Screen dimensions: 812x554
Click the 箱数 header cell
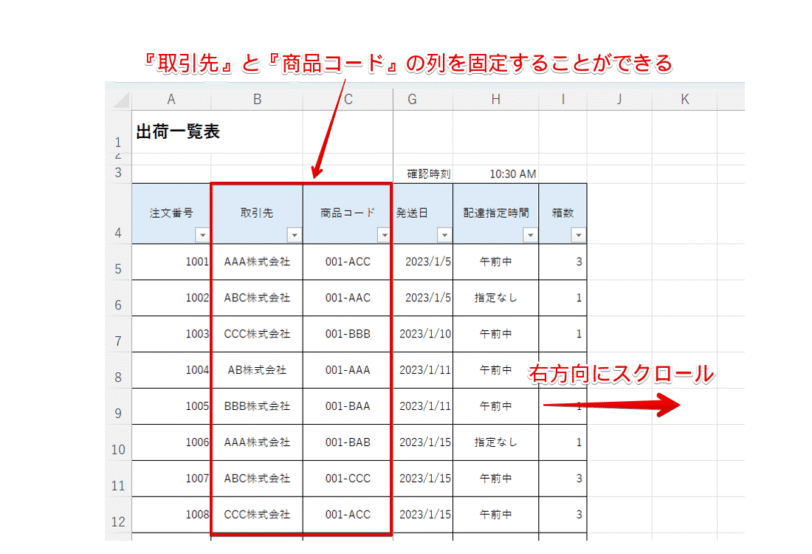(562, 213)
